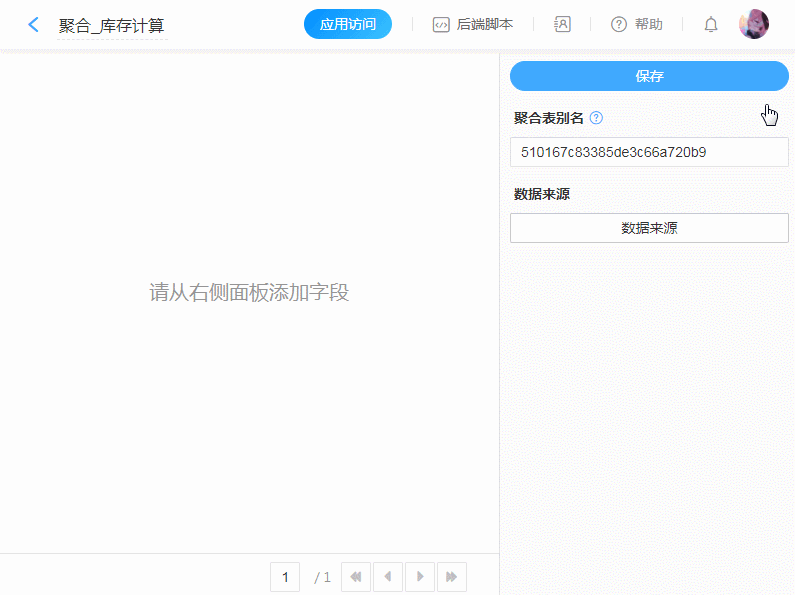Go to the previous page
795x595 pixels.
tap(388, 577)
